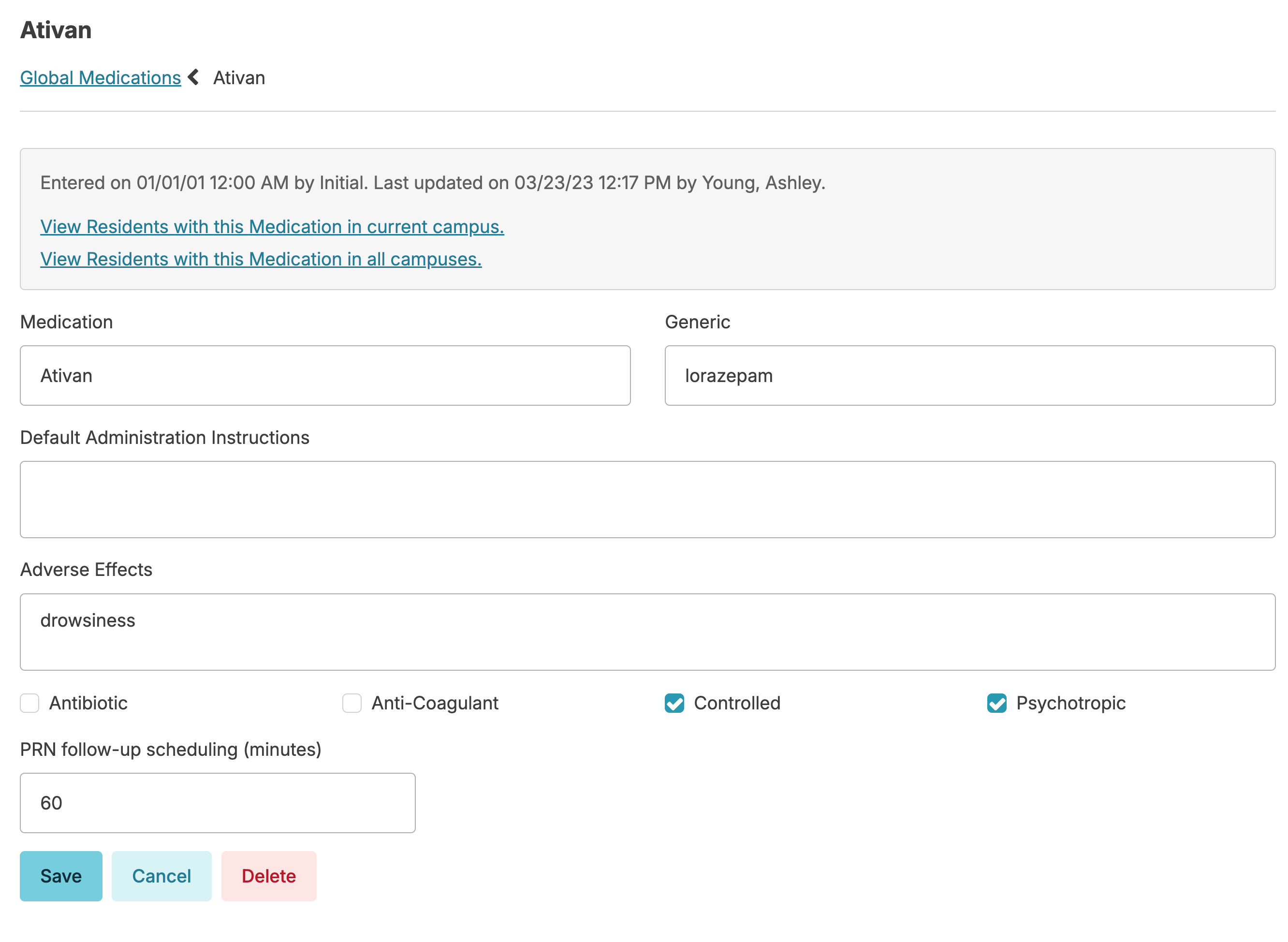The width and height of the screenshot is (1288, 942).
Task: View residents with this medication in all campuses
Action: (x=261, y=259)
